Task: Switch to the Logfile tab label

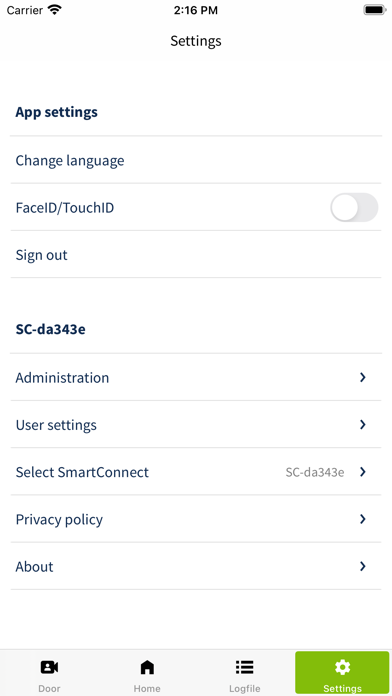Action: click(x=245, y=689)
